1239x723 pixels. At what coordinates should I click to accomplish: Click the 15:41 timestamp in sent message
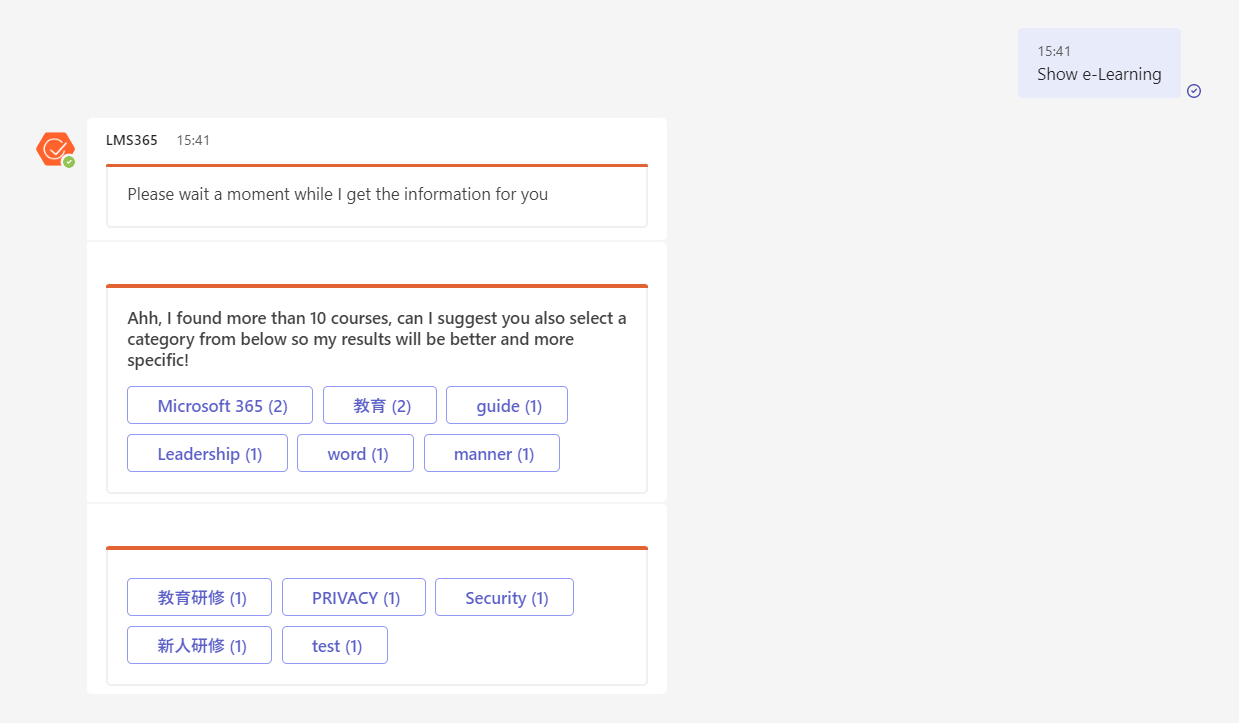pyautogui.click(x=1054, y=51)
